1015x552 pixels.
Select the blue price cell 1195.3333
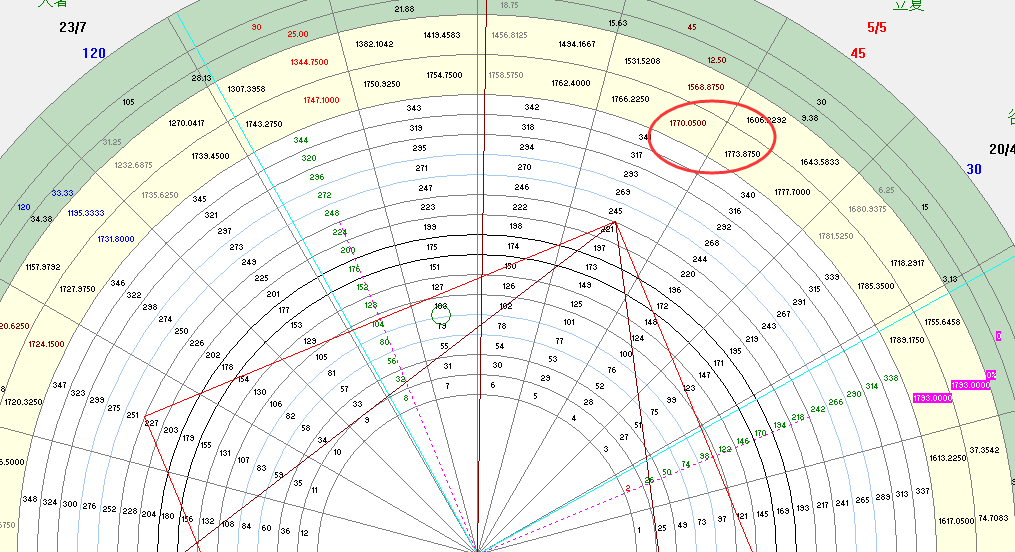coord(86,213)
